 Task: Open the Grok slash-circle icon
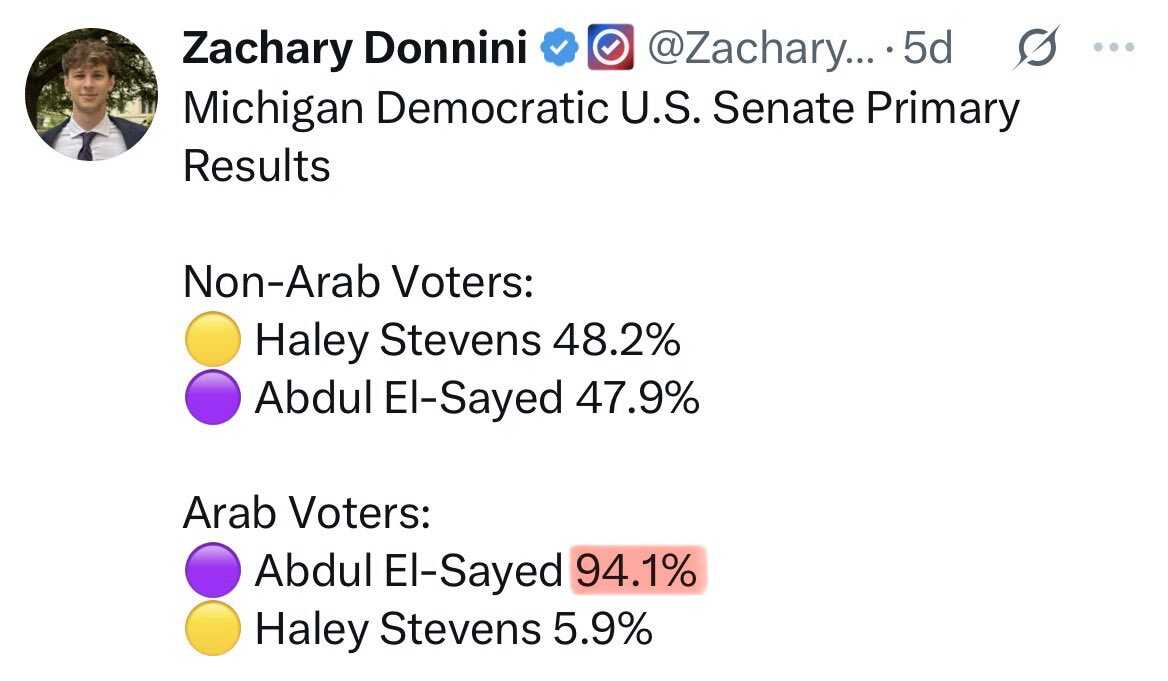(1036, 48)
